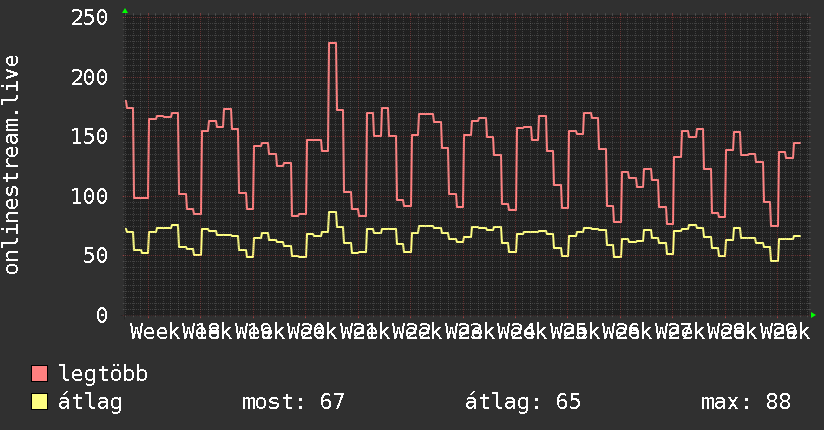Screen dimensions: 824x430
Task: Click the first 'Week' x-axis label
Action: (x=155, y=332)
